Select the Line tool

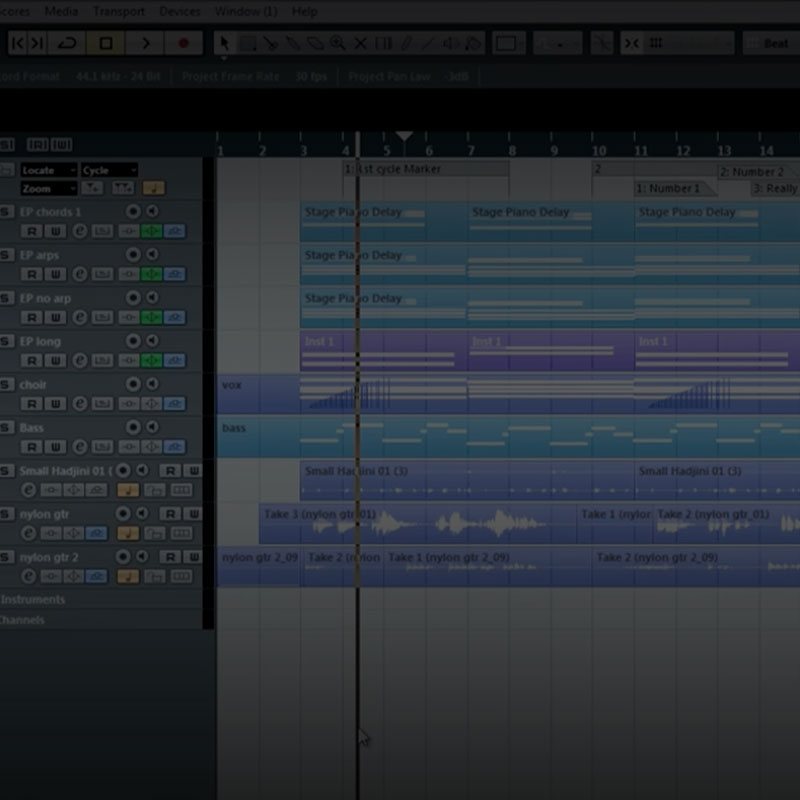[x=428, y=43]
